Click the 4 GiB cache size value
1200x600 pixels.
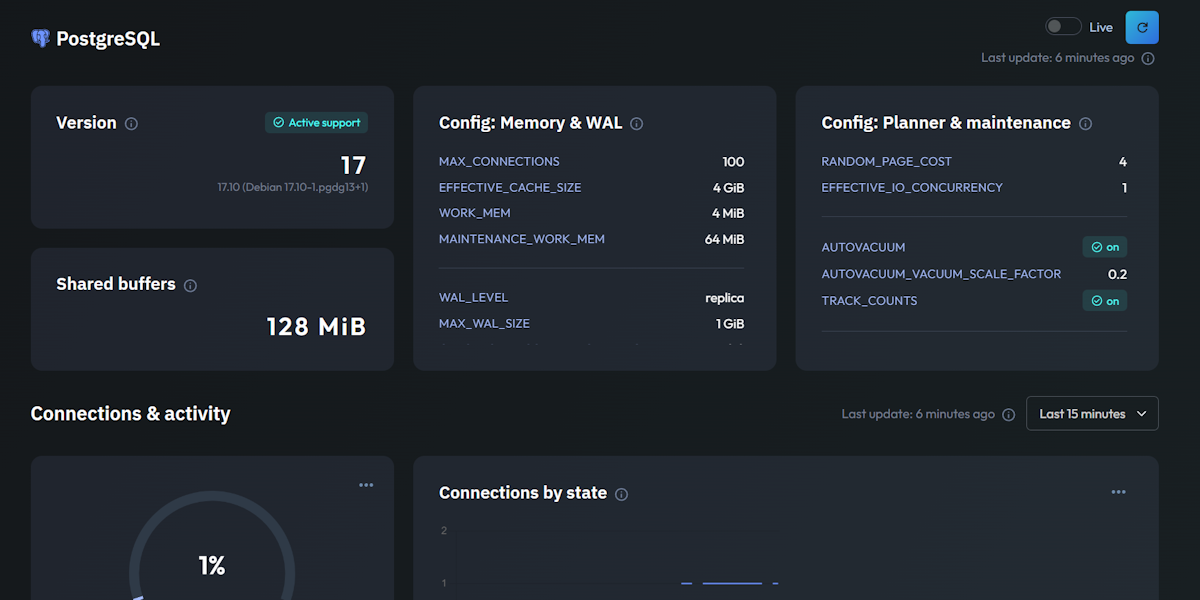(728, 187)
